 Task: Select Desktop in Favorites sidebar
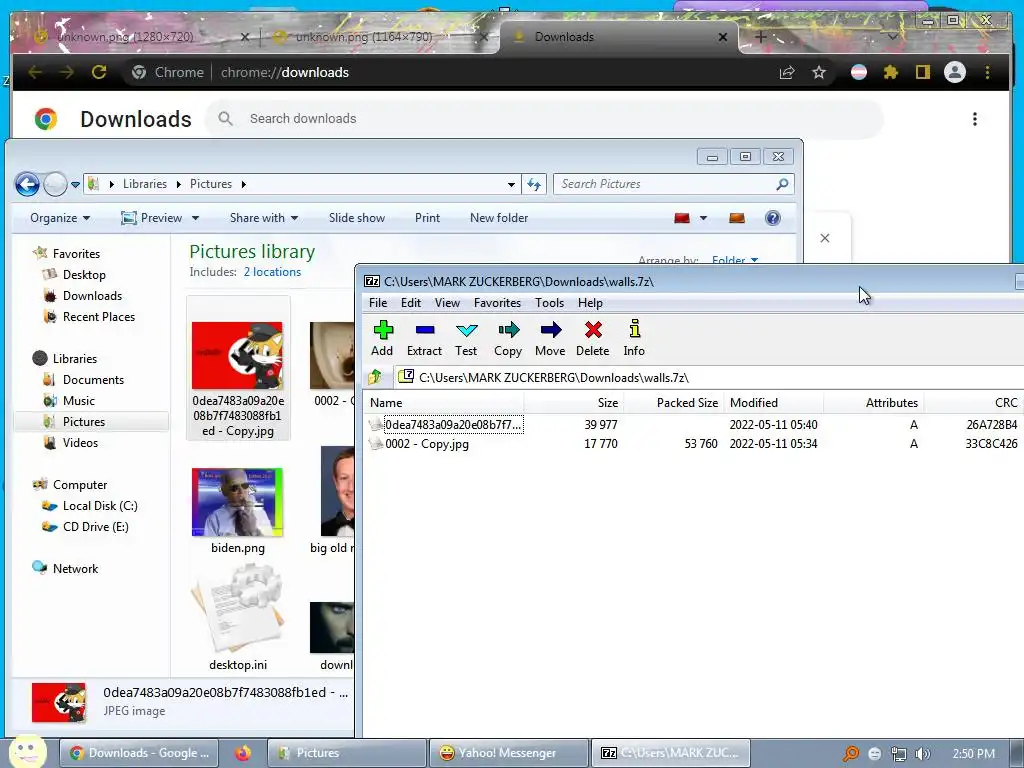click(x=84, y=275)
